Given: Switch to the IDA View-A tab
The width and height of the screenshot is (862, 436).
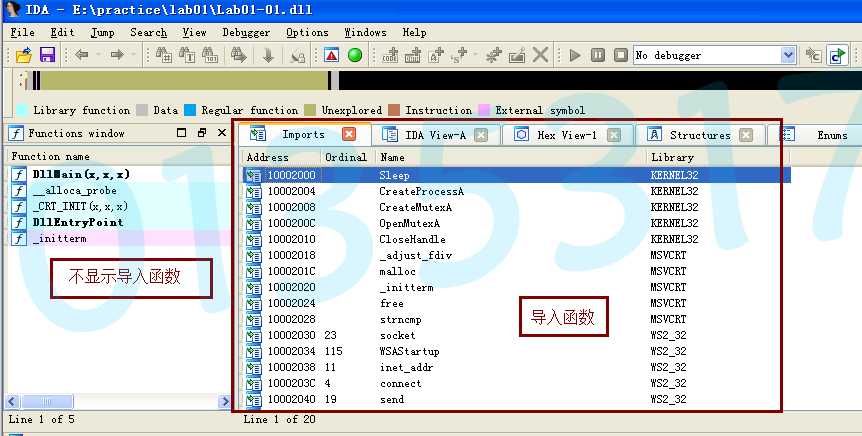Looking at the screenshot, I should (x=435, y=135).
